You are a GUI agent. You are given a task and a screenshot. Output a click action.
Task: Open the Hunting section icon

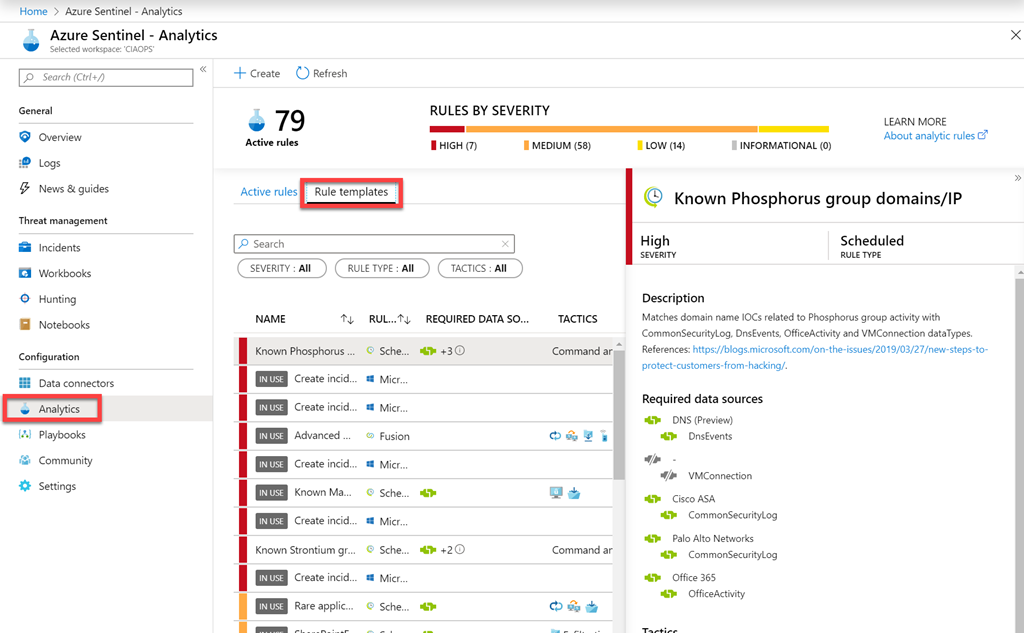26,299
